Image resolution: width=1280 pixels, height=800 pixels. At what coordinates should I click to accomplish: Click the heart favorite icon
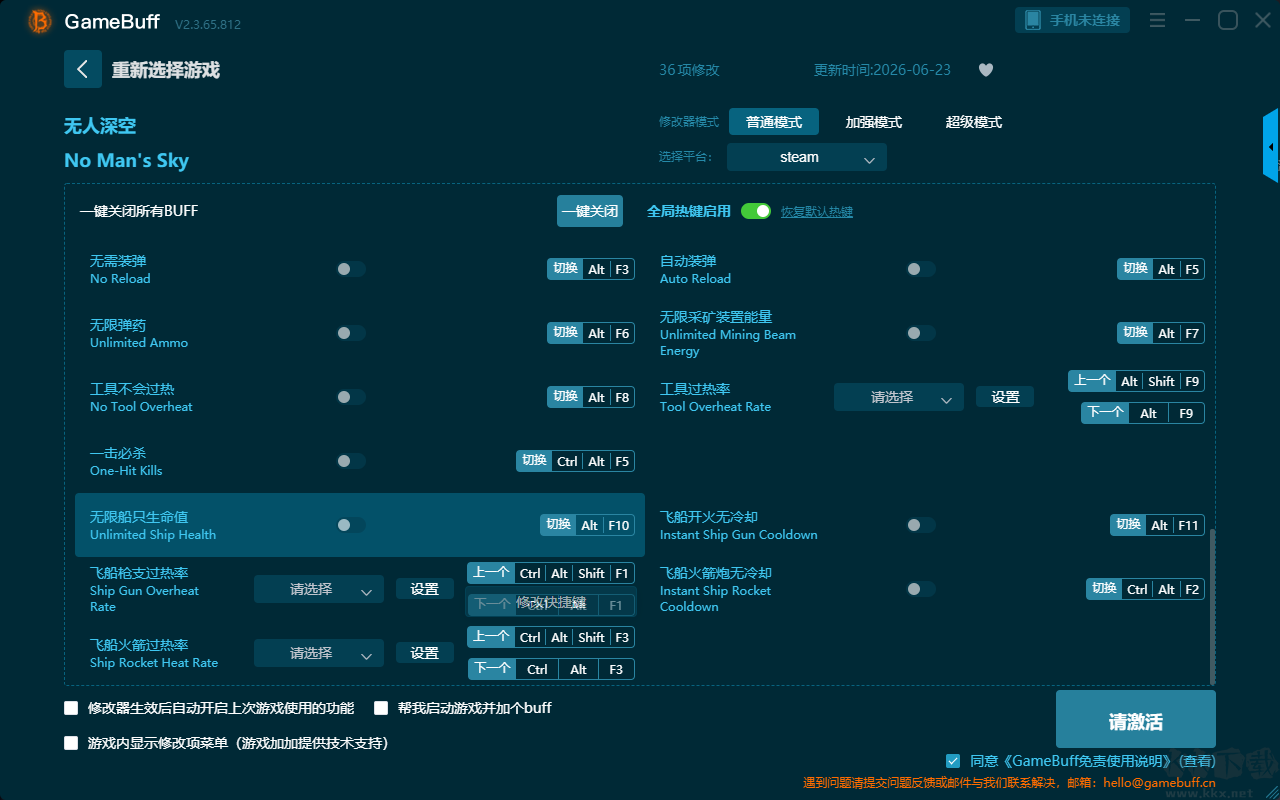(985, 70)
